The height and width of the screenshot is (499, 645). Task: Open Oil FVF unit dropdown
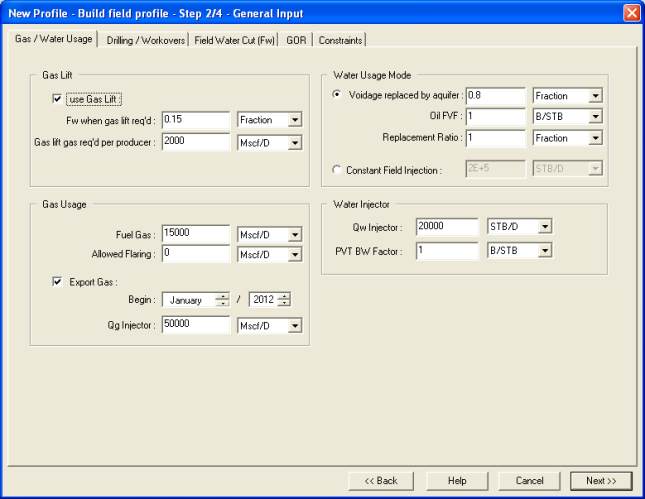coord(595,116)
